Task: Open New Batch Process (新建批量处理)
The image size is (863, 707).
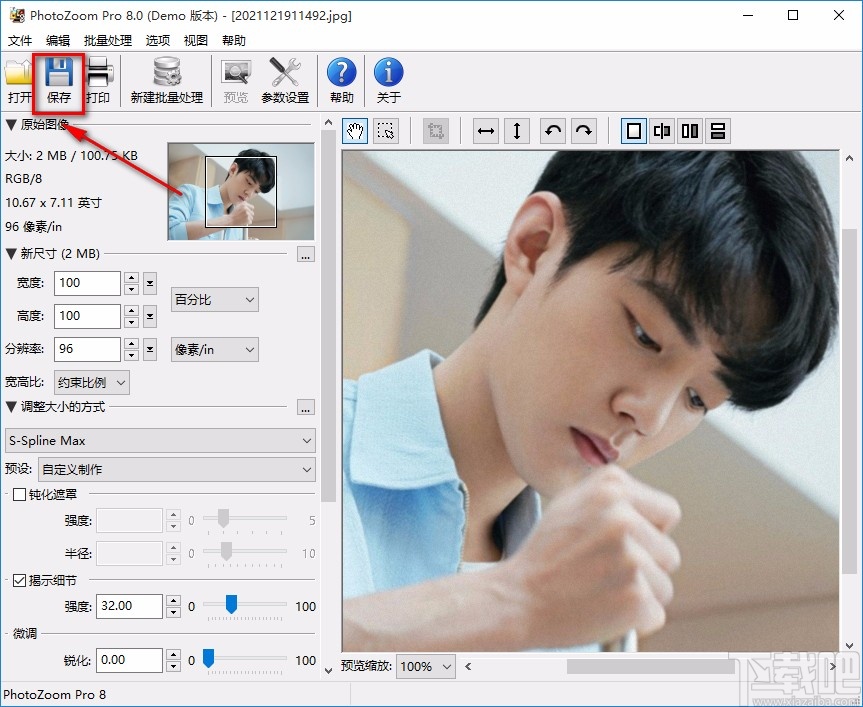Action: [x=166, y=80]
